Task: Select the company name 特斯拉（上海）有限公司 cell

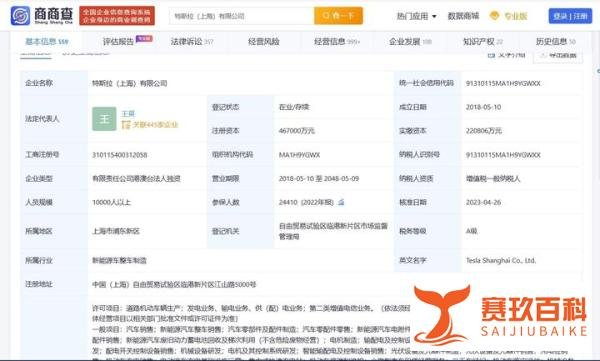Action: coord(130,83)
